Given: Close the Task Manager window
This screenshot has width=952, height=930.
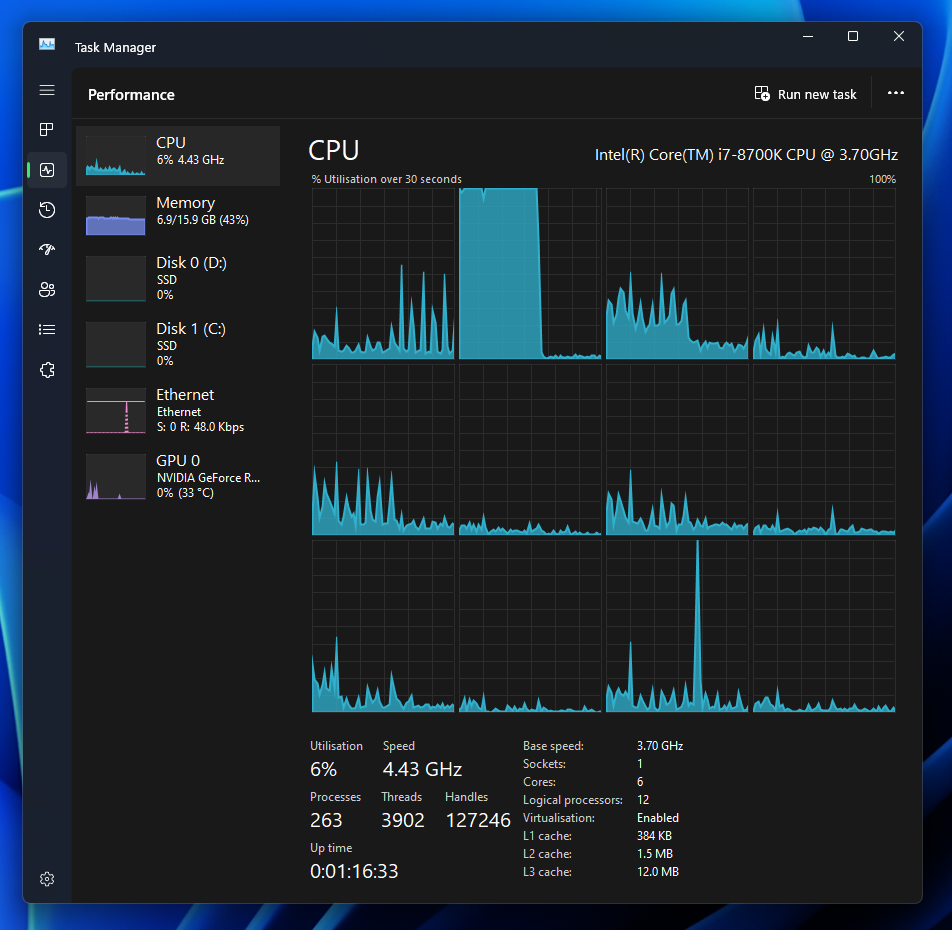Looking at the screenshot, I should click(899, 36).
